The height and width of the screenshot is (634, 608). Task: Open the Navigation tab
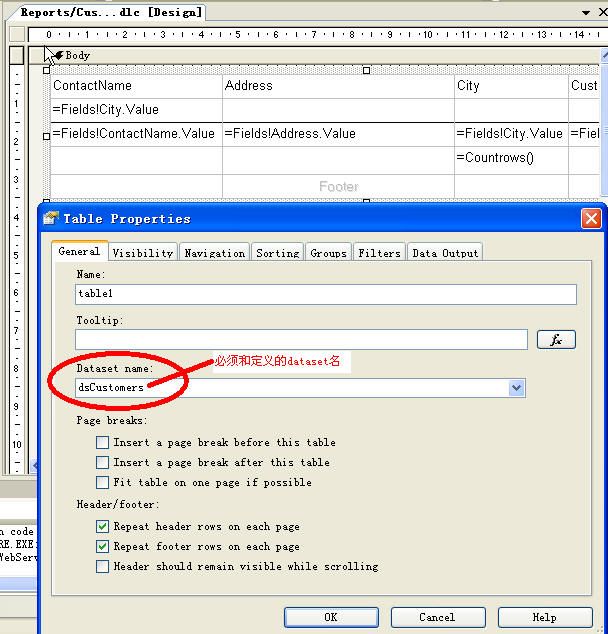click(x=214, y=253)
